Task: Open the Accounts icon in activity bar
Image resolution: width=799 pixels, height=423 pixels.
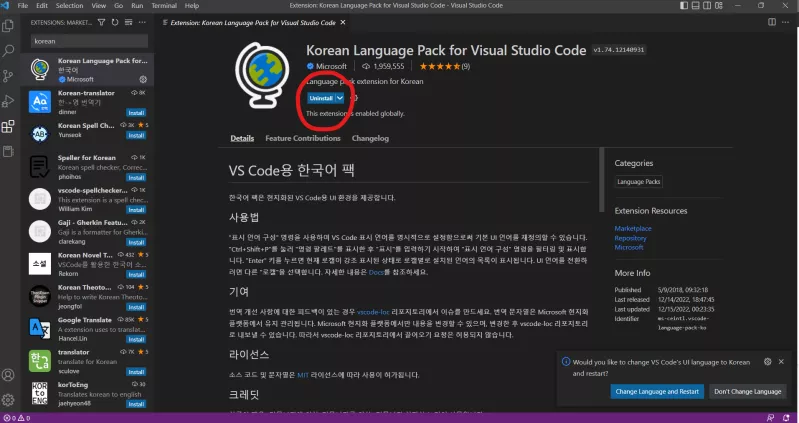Action: tap(8, 375)
